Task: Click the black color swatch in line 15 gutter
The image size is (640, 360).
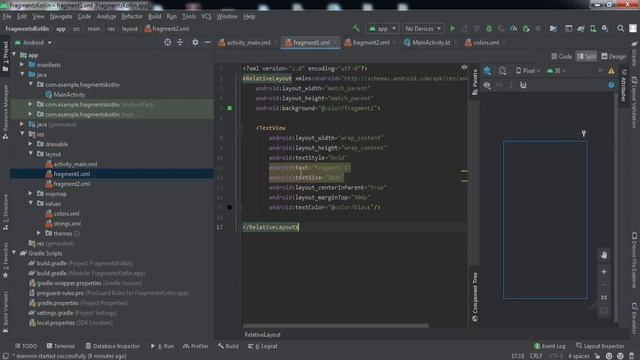Action: pos(230,207)
